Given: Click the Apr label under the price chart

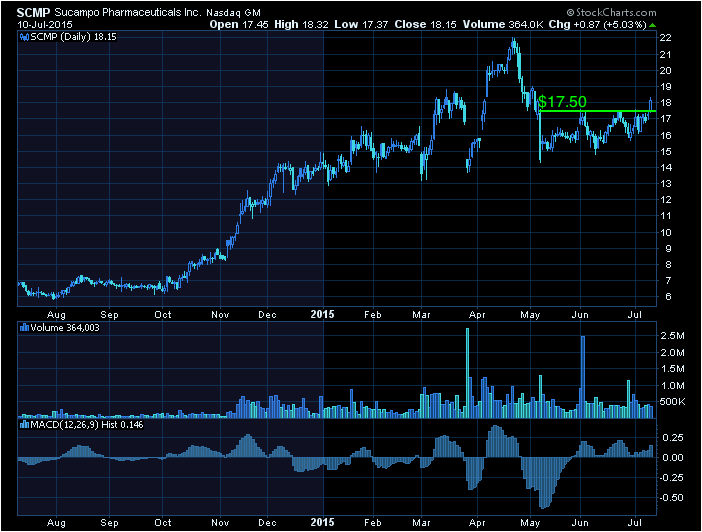Looking at the screenshot, I should [x=477, y=315].
